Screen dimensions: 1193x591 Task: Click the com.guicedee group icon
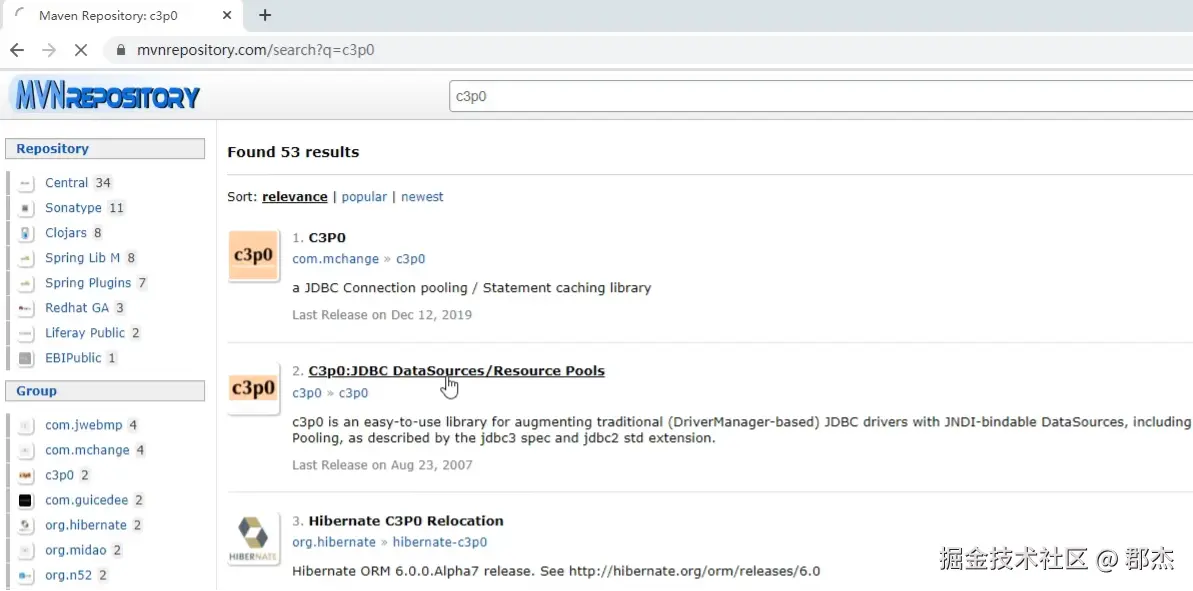[26, 500]
